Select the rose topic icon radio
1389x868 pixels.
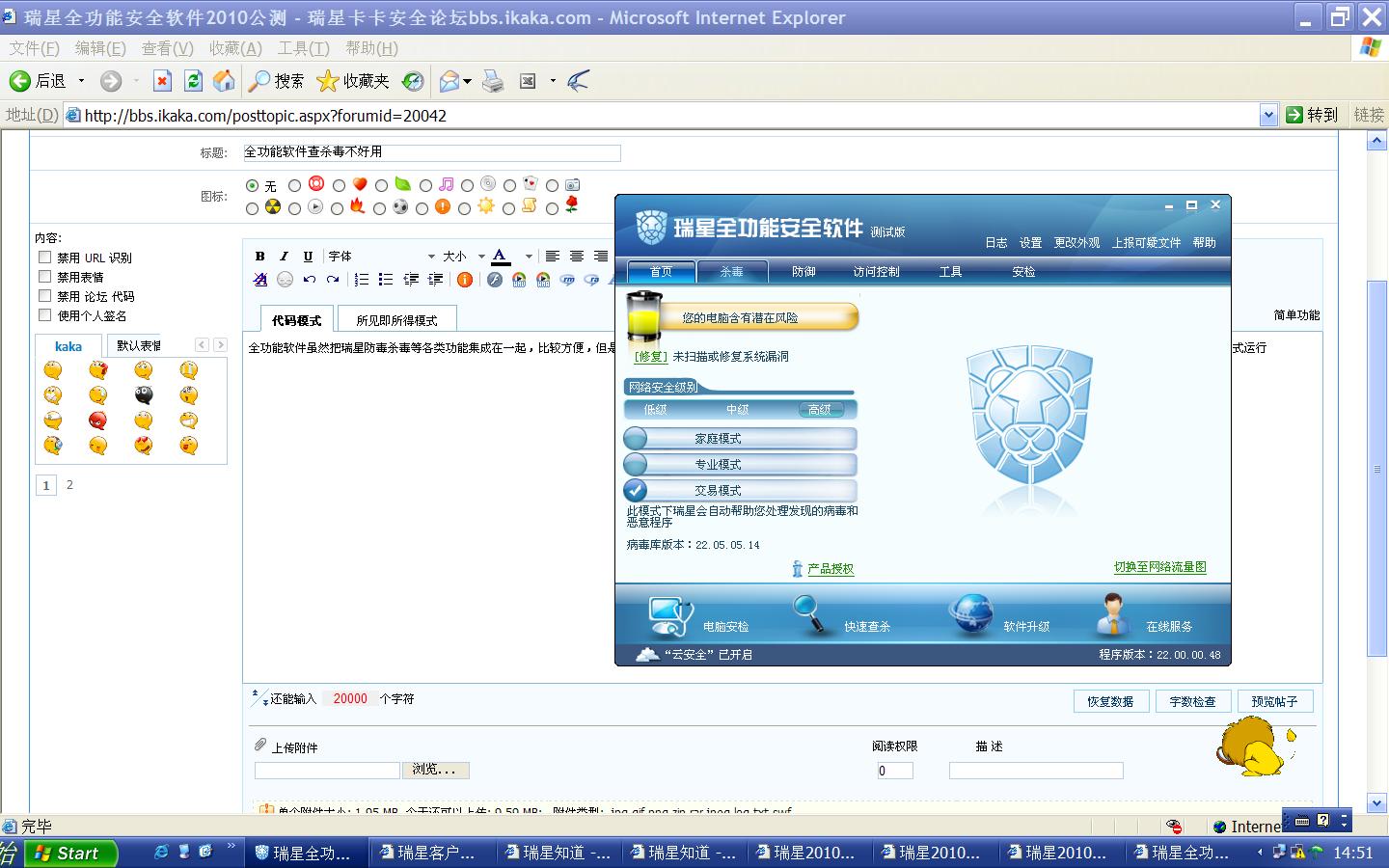(x=553, y=208)
